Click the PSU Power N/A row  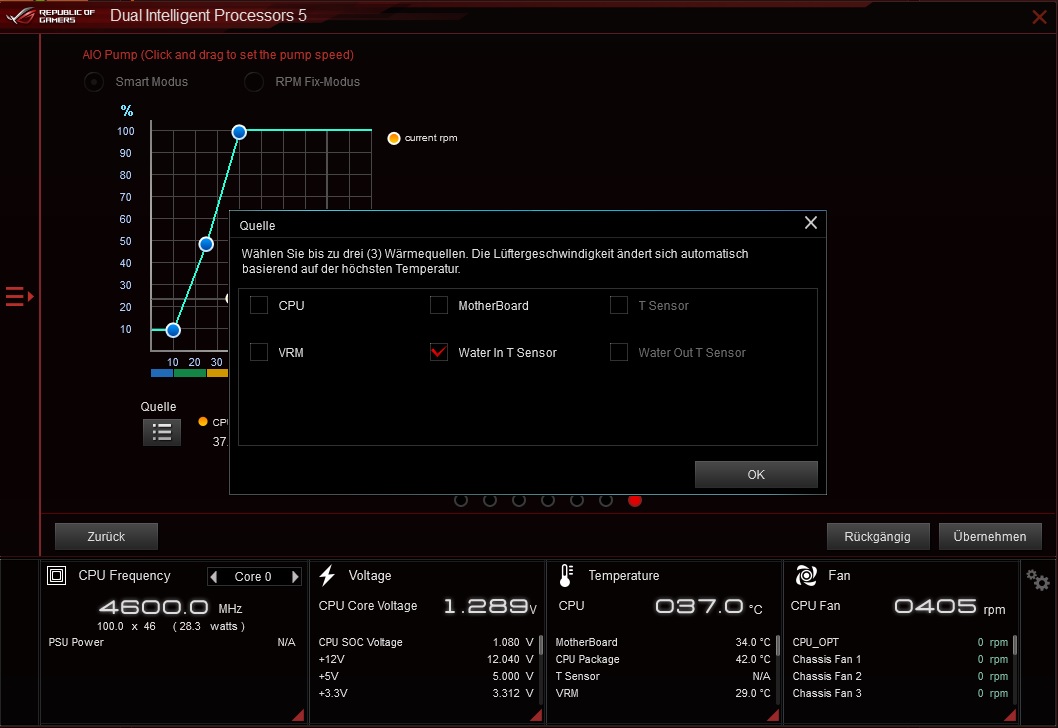click(x=172, y=642)
